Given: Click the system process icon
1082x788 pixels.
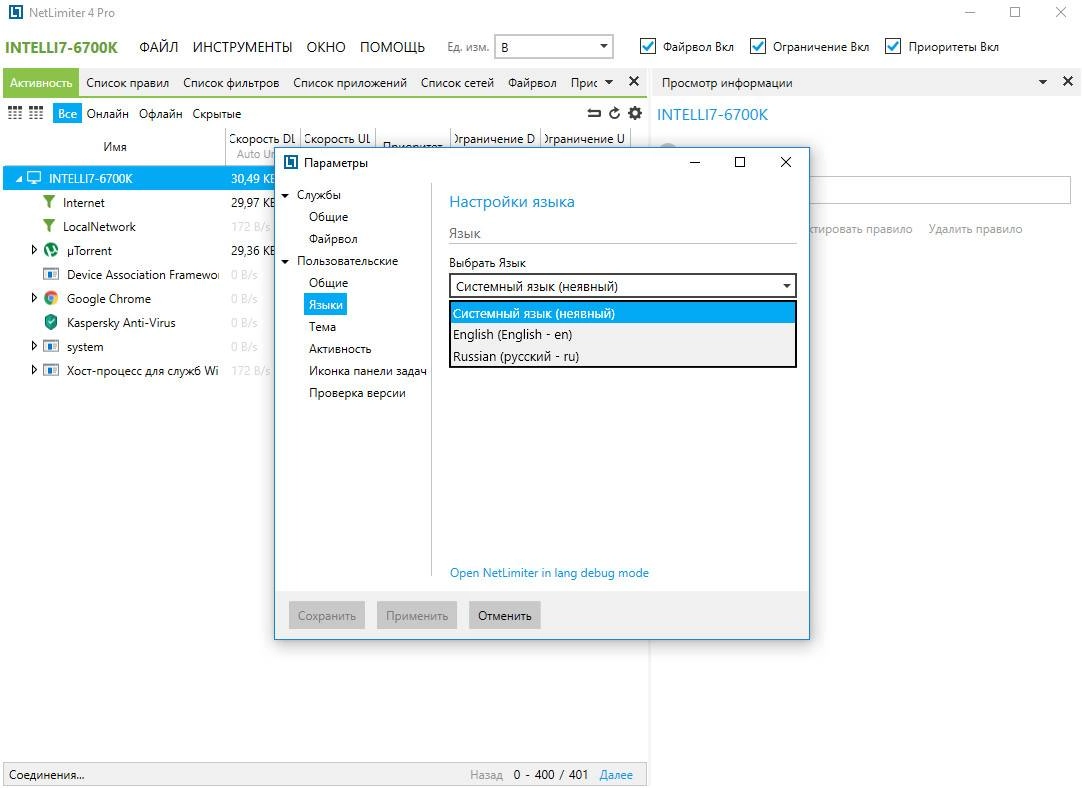Looking at the screenshot, I should [x=51, y=346].
